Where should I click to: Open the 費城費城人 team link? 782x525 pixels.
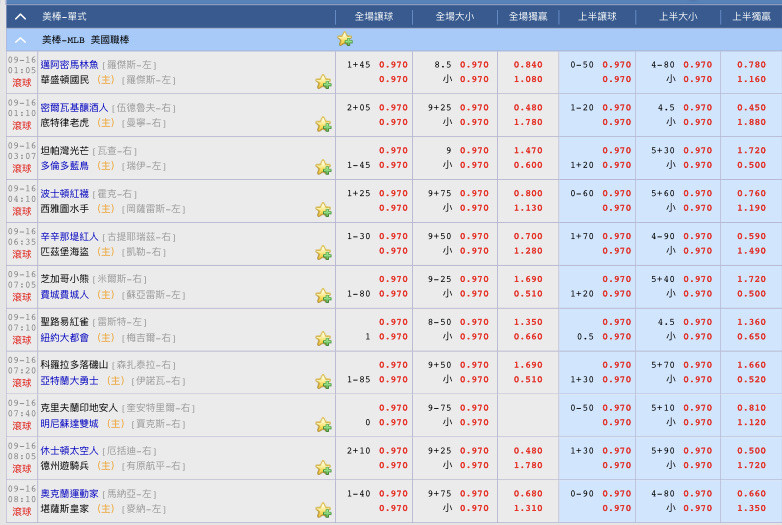pos(64,294)
